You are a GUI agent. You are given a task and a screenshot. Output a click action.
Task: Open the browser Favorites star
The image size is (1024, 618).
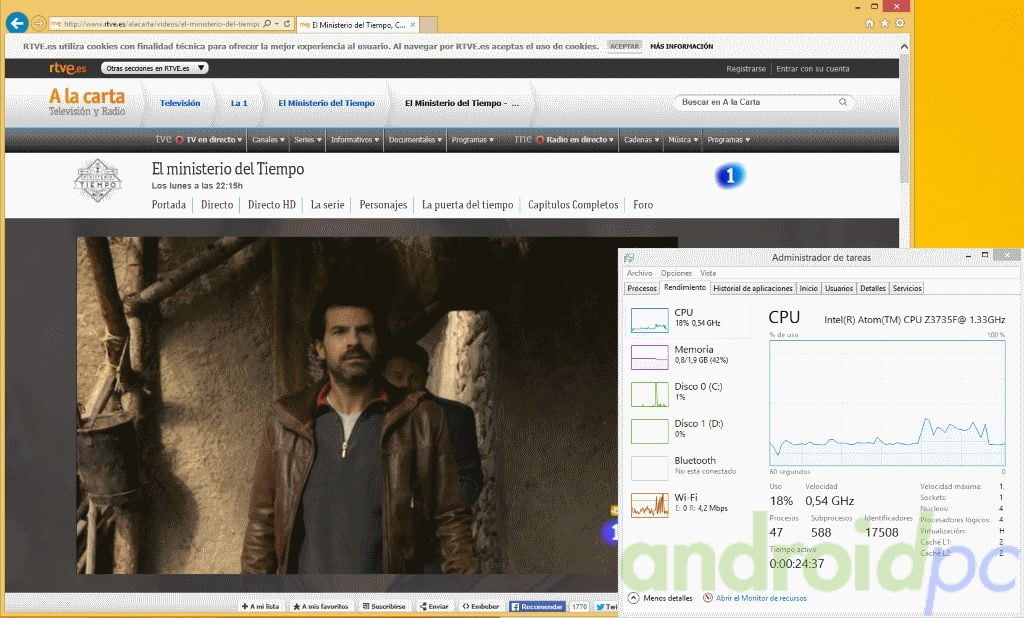(x=884, y=23)
